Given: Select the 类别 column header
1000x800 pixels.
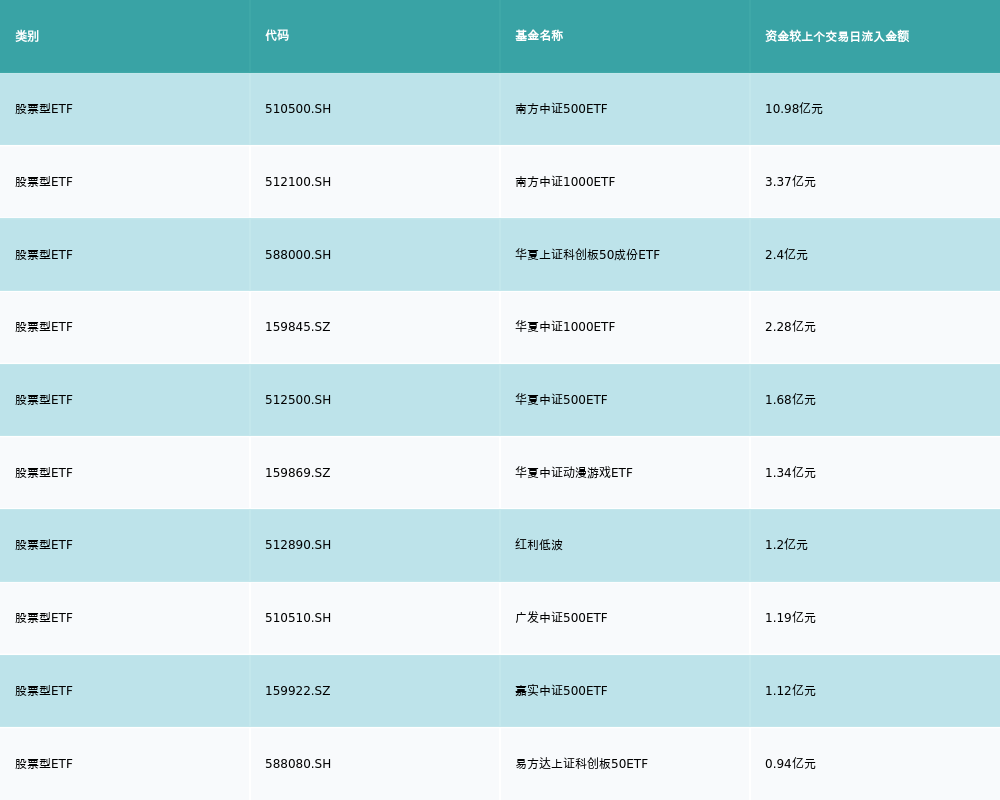Looking at the screenshot, I should coord(27,36).
